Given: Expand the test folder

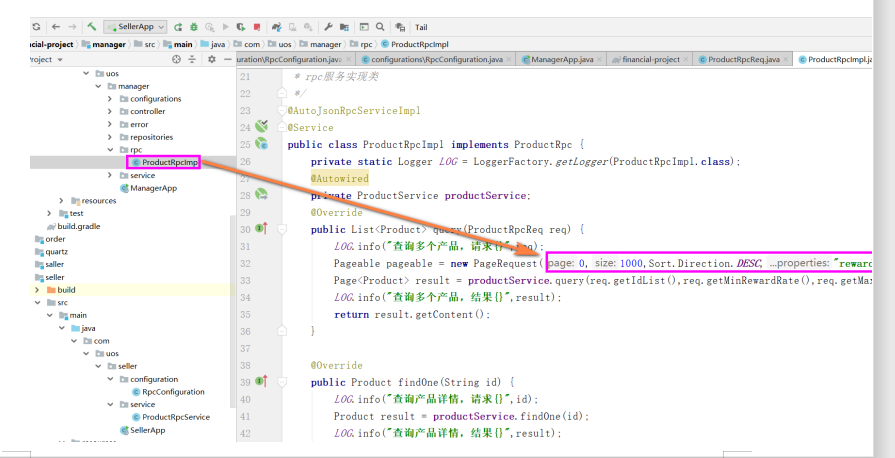Looking at the screenshot, I should click(x=50, y=214).
